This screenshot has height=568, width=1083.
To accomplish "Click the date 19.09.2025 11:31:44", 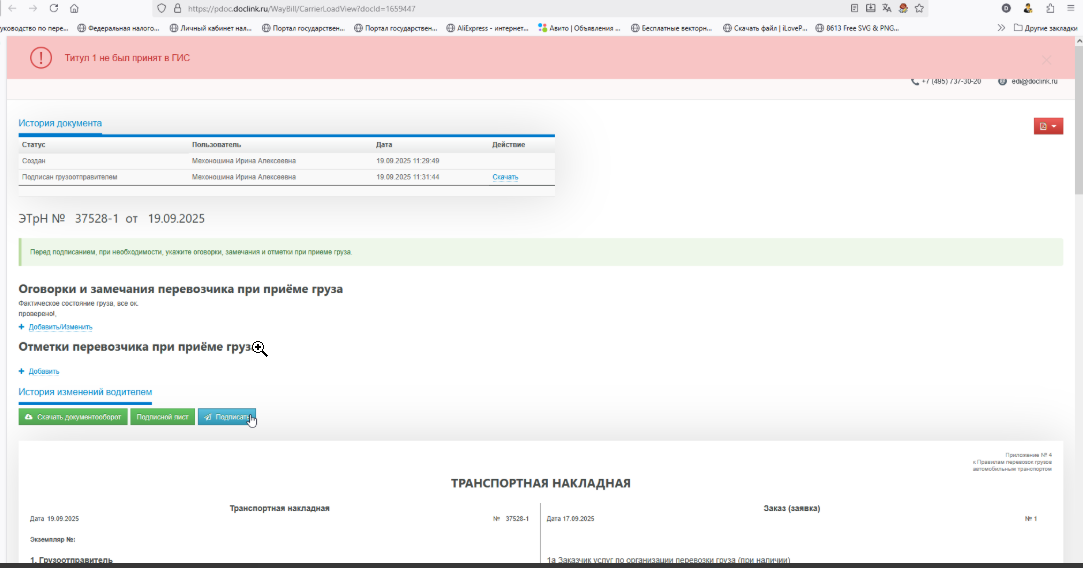I will [408, 177].
